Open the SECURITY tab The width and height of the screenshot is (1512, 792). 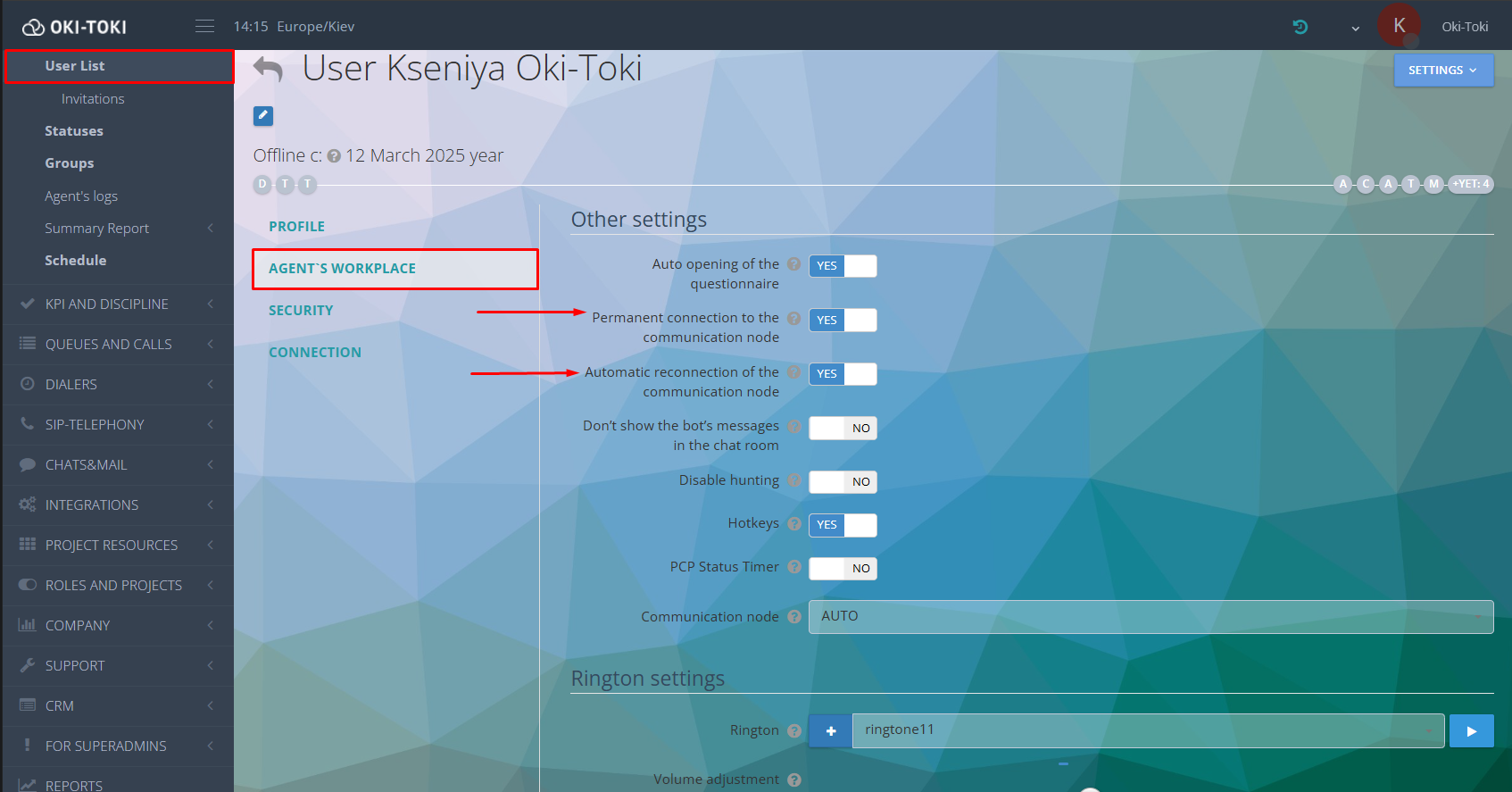coord(301,311)
